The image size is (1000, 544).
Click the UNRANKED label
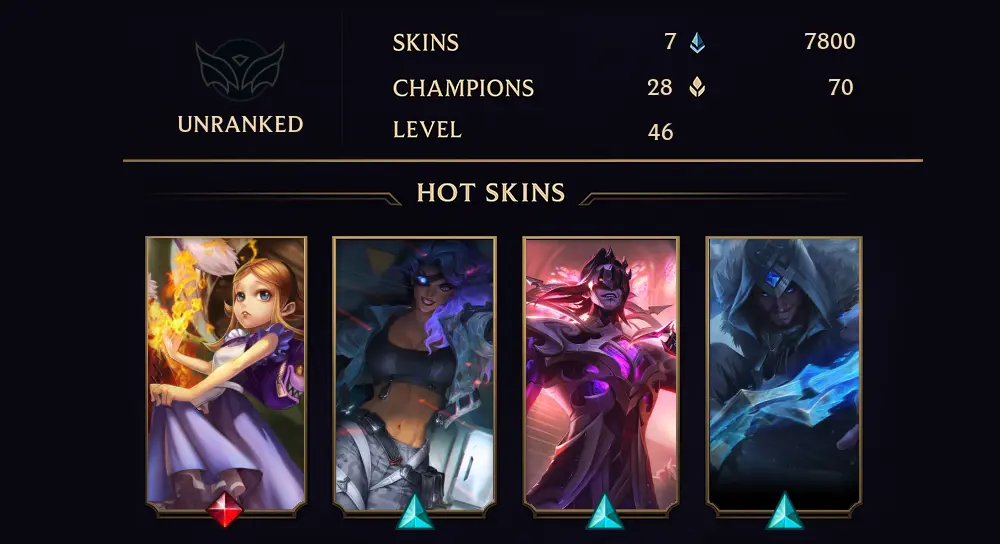pyautogui.click(x=240, y=124)
